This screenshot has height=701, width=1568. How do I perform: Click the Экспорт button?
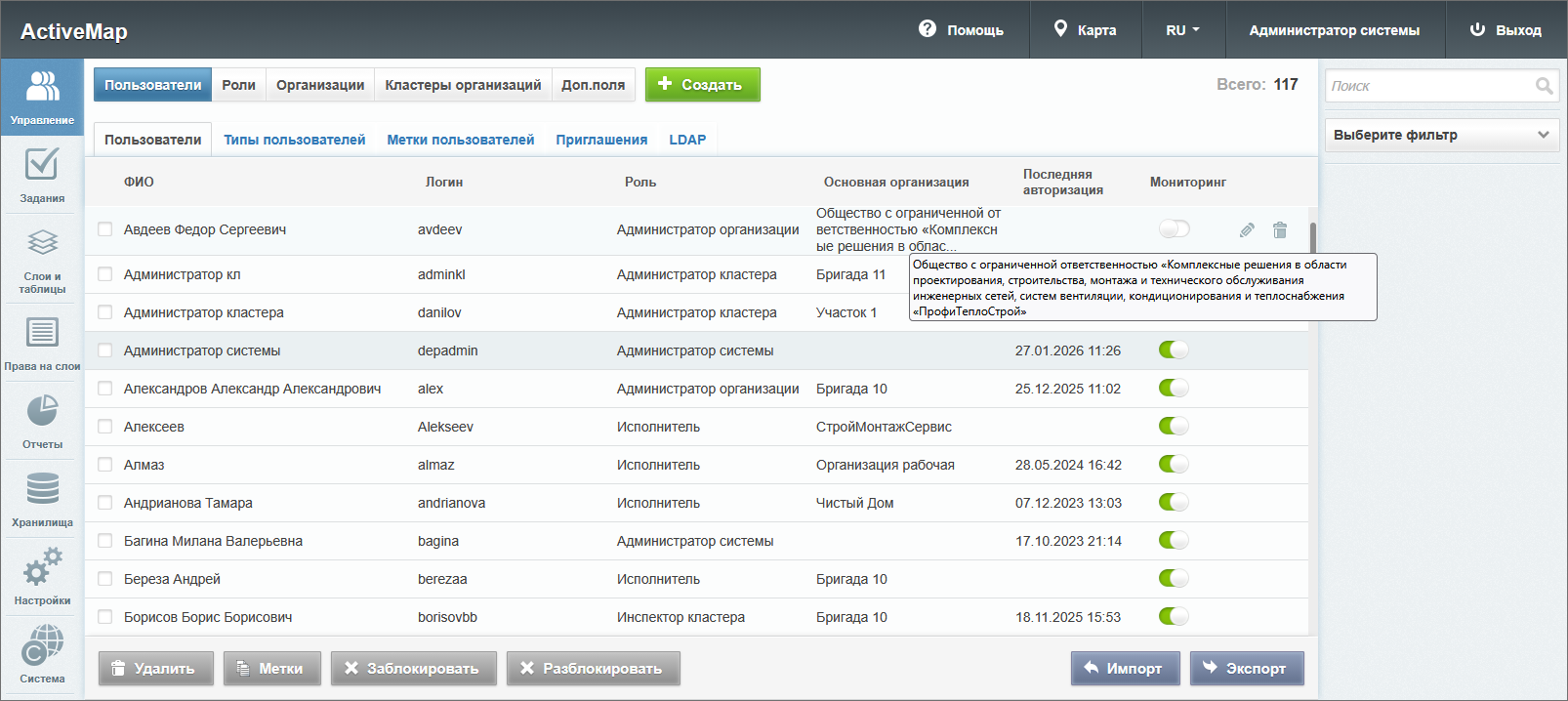(1246, 669)
